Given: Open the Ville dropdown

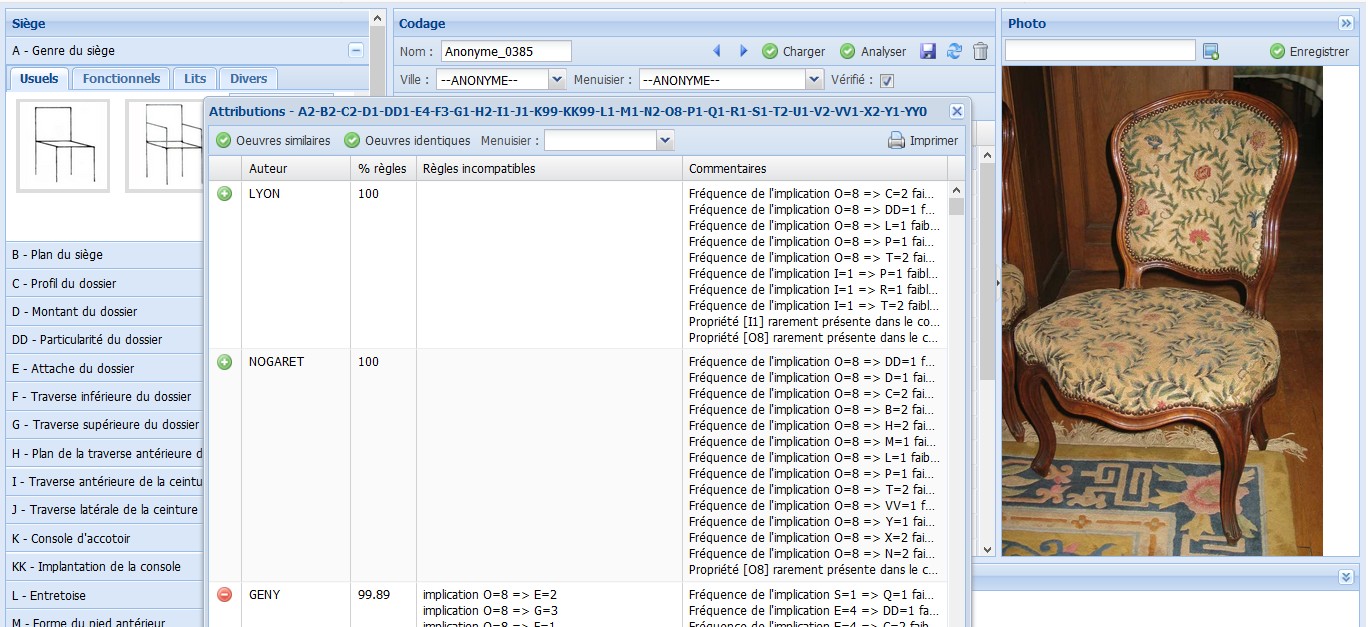Looking at the screenshot, I should coord(557,79).
